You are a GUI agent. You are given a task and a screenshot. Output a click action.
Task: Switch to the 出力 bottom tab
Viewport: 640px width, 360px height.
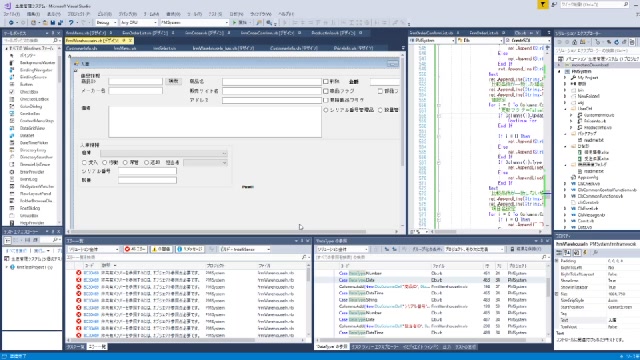pyautogui.click(x=447, y=347)
